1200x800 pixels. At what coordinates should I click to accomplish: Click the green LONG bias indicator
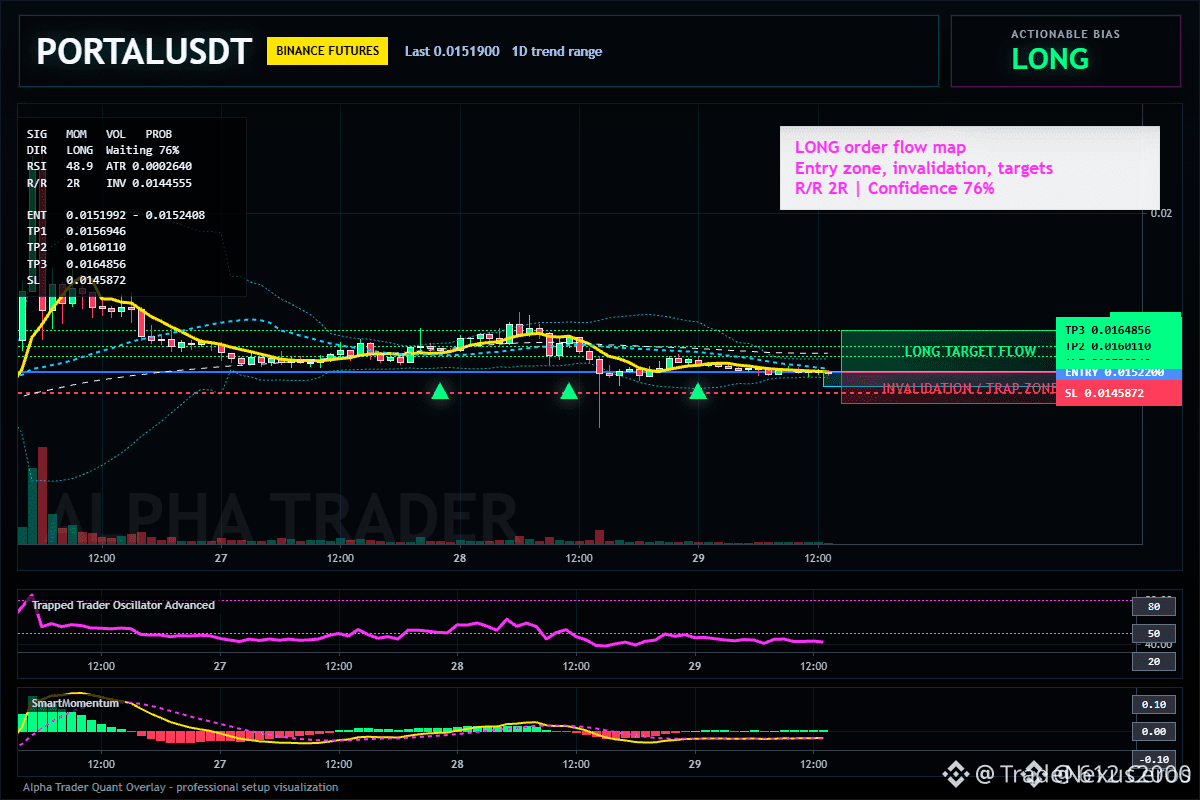[x=1050, y=59]
